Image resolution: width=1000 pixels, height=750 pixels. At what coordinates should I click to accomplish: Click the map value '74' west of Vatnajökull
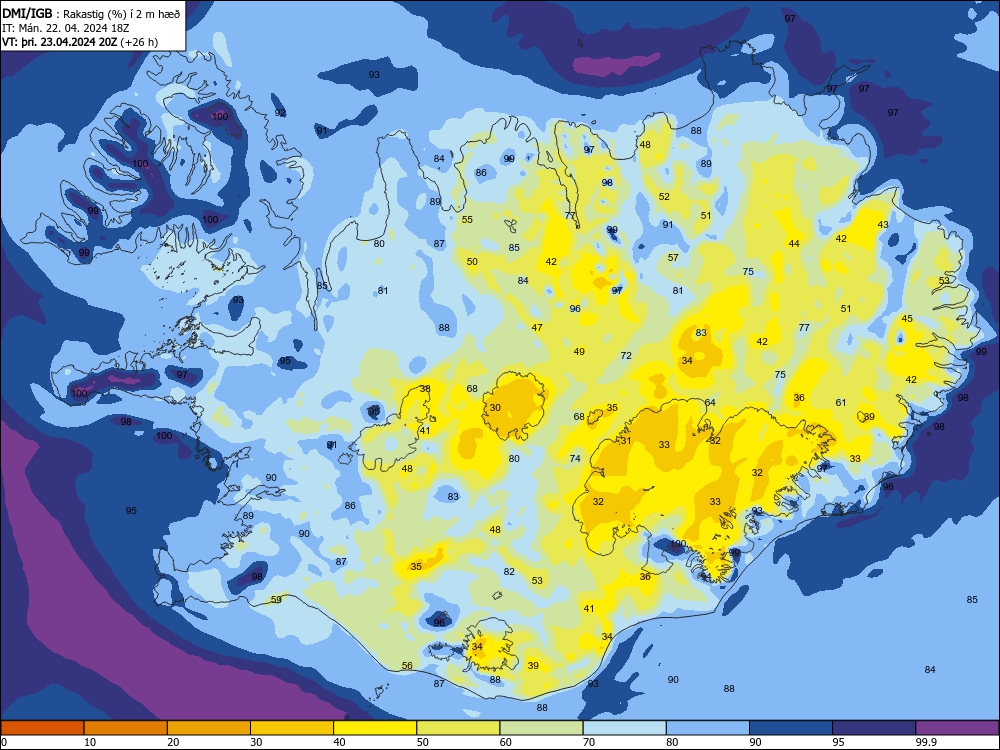[x=575, y=459]
